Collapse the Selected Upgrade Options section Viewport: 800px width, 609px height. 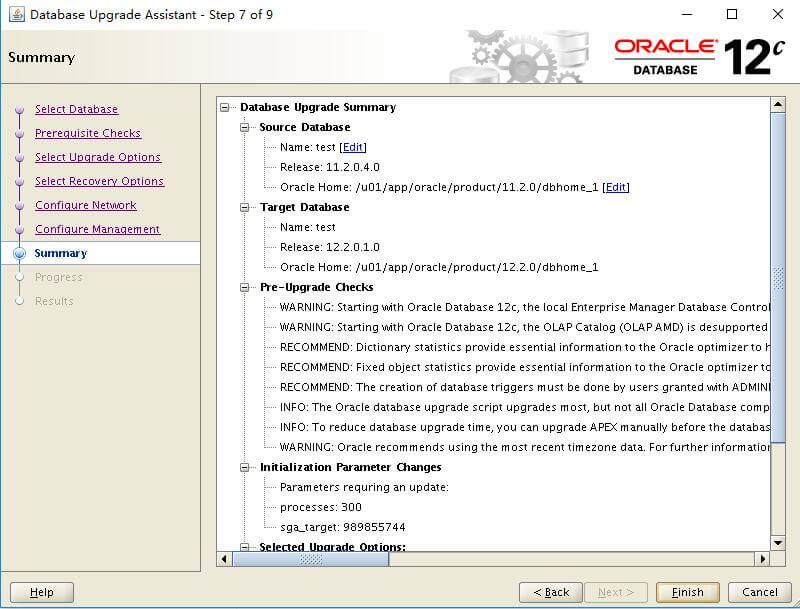(245, 547)
